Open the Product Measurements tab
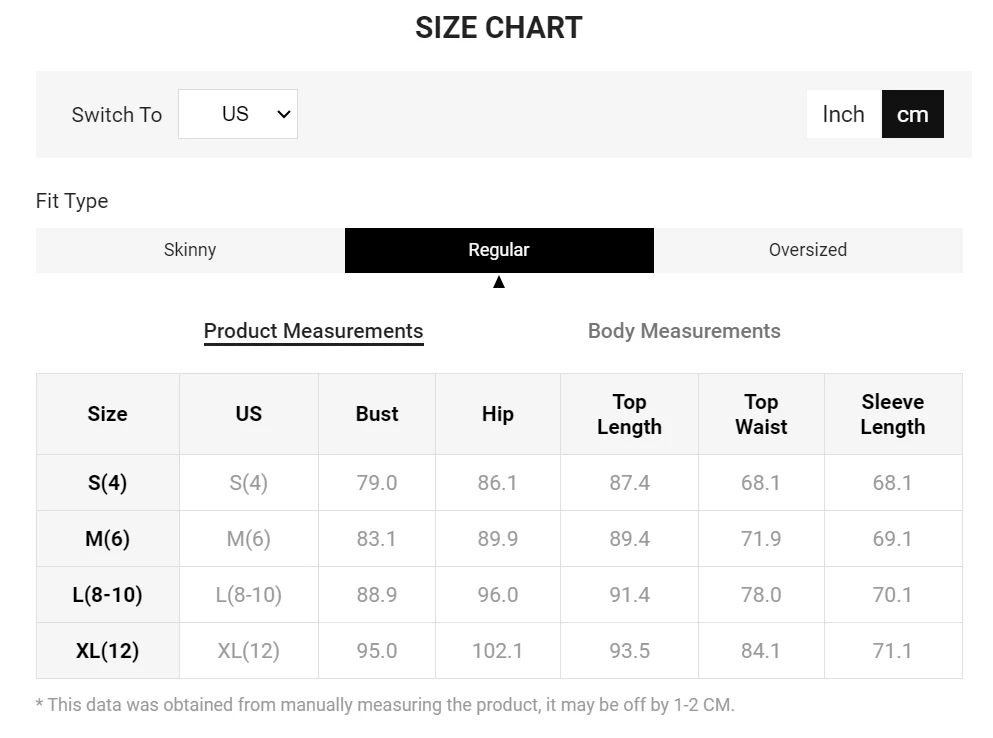993x738 pixels. click(313, 331)
